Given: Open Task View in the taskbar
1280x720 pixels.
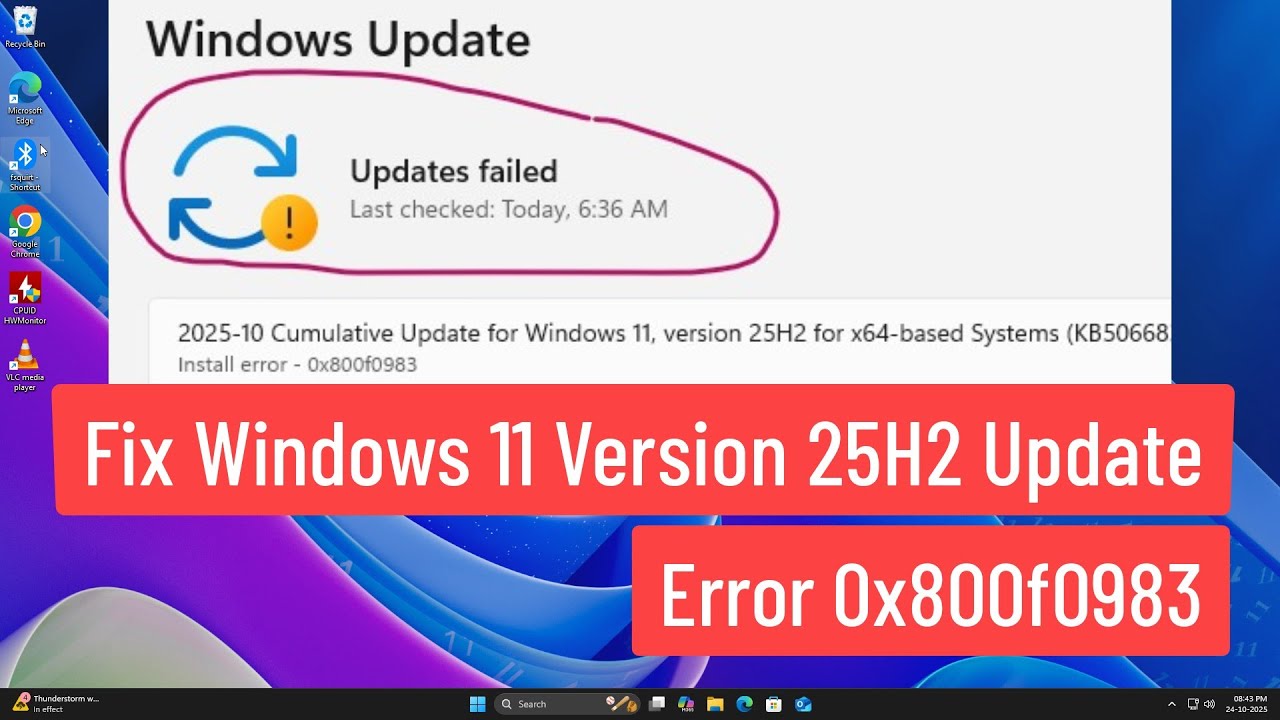Looking at the screenshot, I should click(x=657, y=704).
